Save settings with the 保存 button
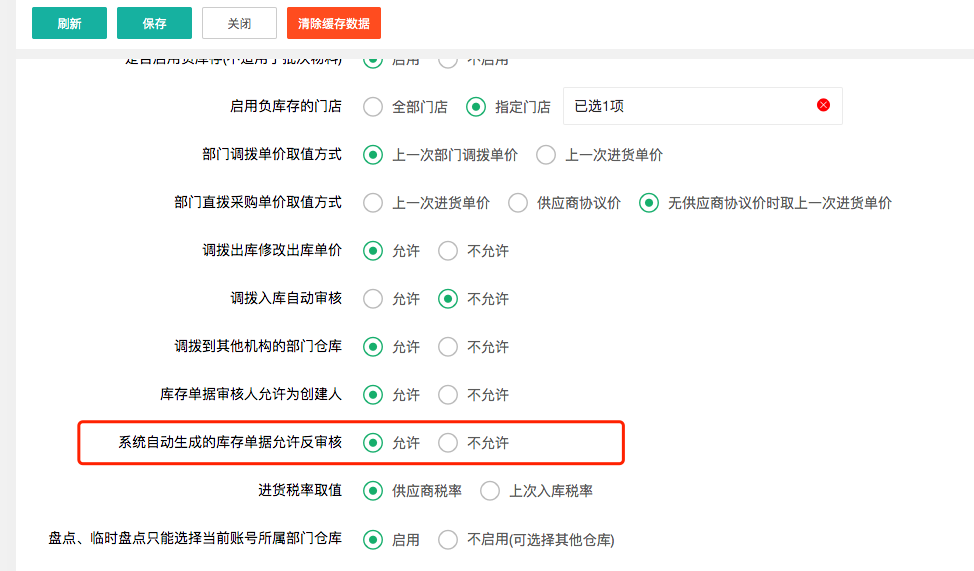This screenshot has height=571, width=974. click(x=154, y=24)
